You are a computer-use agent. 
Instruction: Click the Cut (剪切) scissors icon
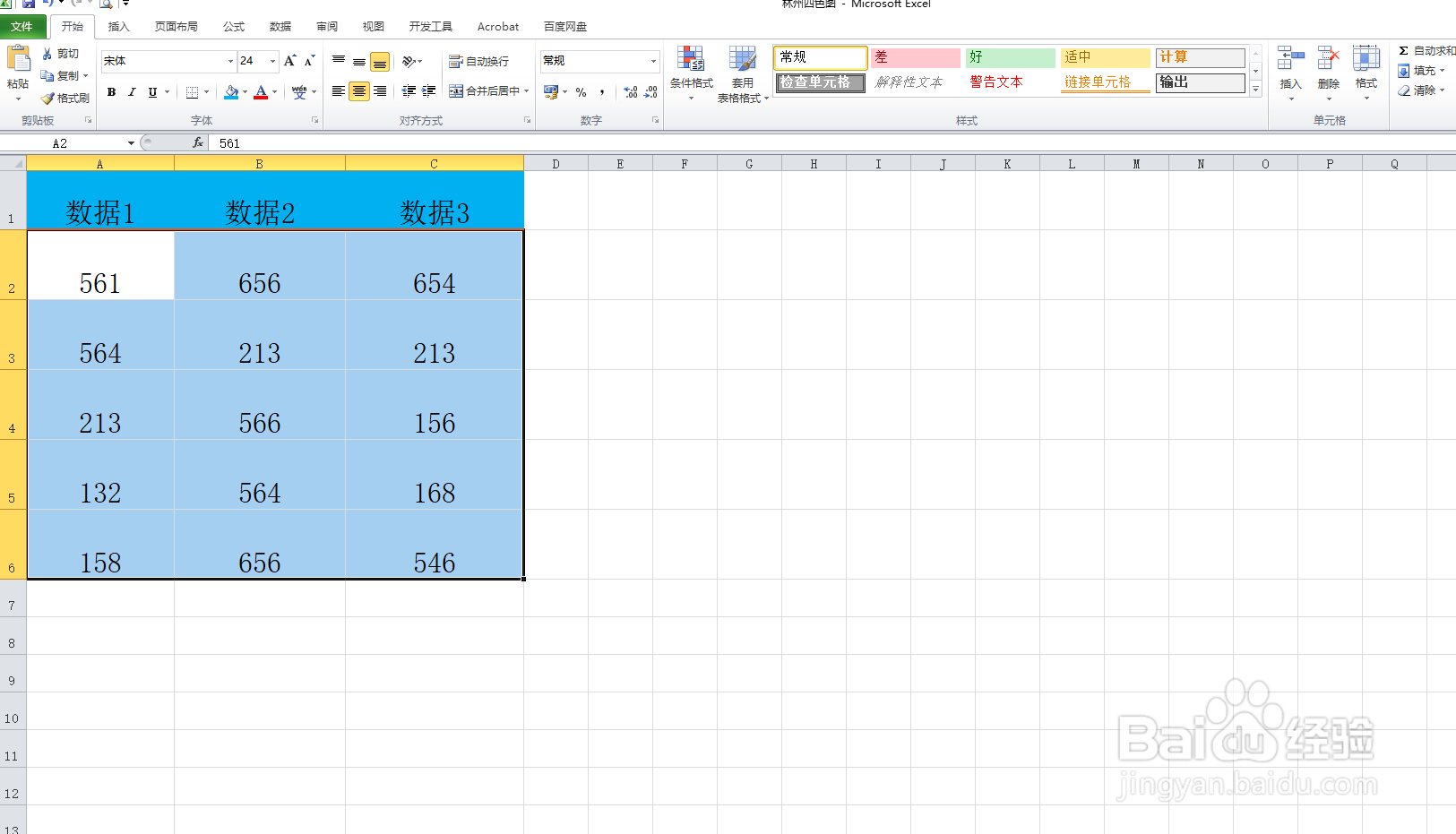tap(47, 54)
